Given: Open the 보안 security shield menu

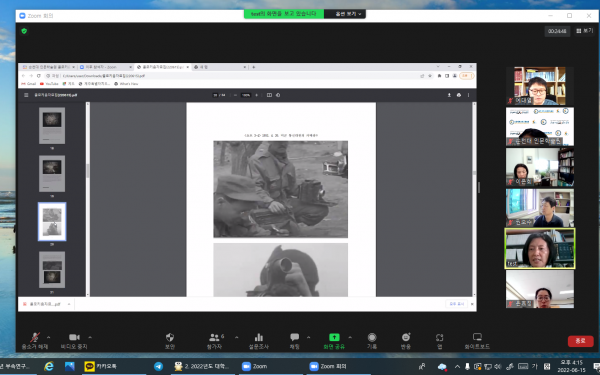Looking at the screenshot, I should [170, 341].
